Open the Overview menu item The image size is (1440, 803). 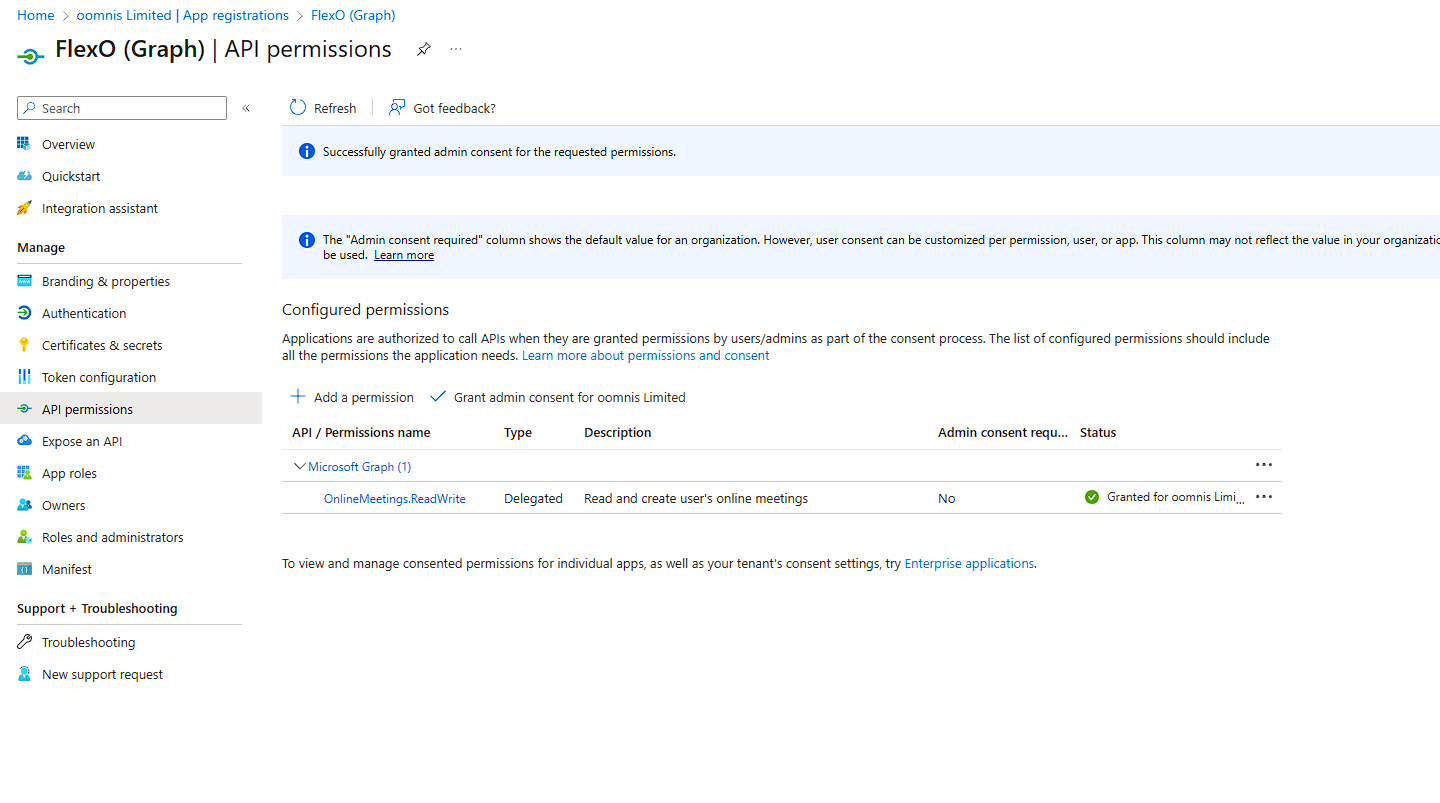pyautogui.click(x=68, y=144)
